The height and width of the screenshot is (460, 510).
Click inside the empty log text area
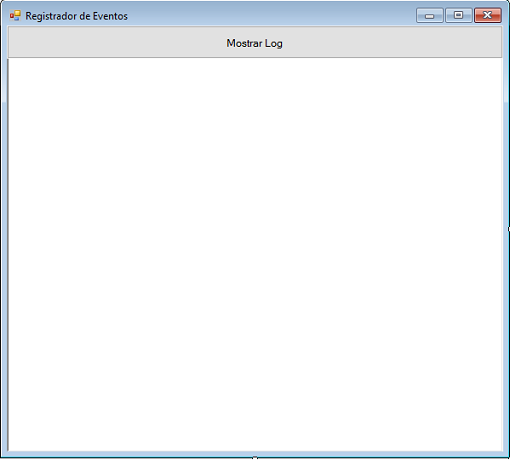pos(255,255)
